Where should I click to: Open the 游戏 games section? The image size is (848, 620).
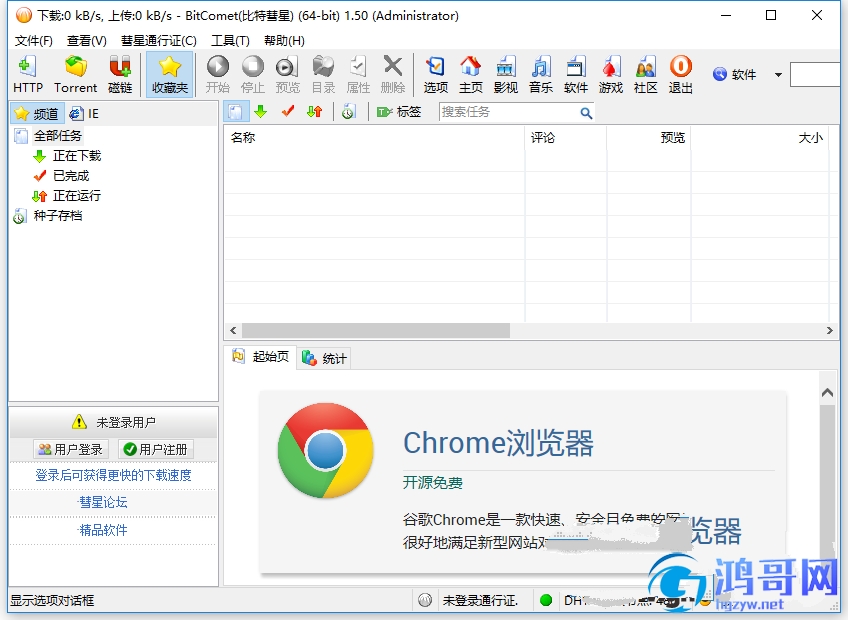coord(611,75)
